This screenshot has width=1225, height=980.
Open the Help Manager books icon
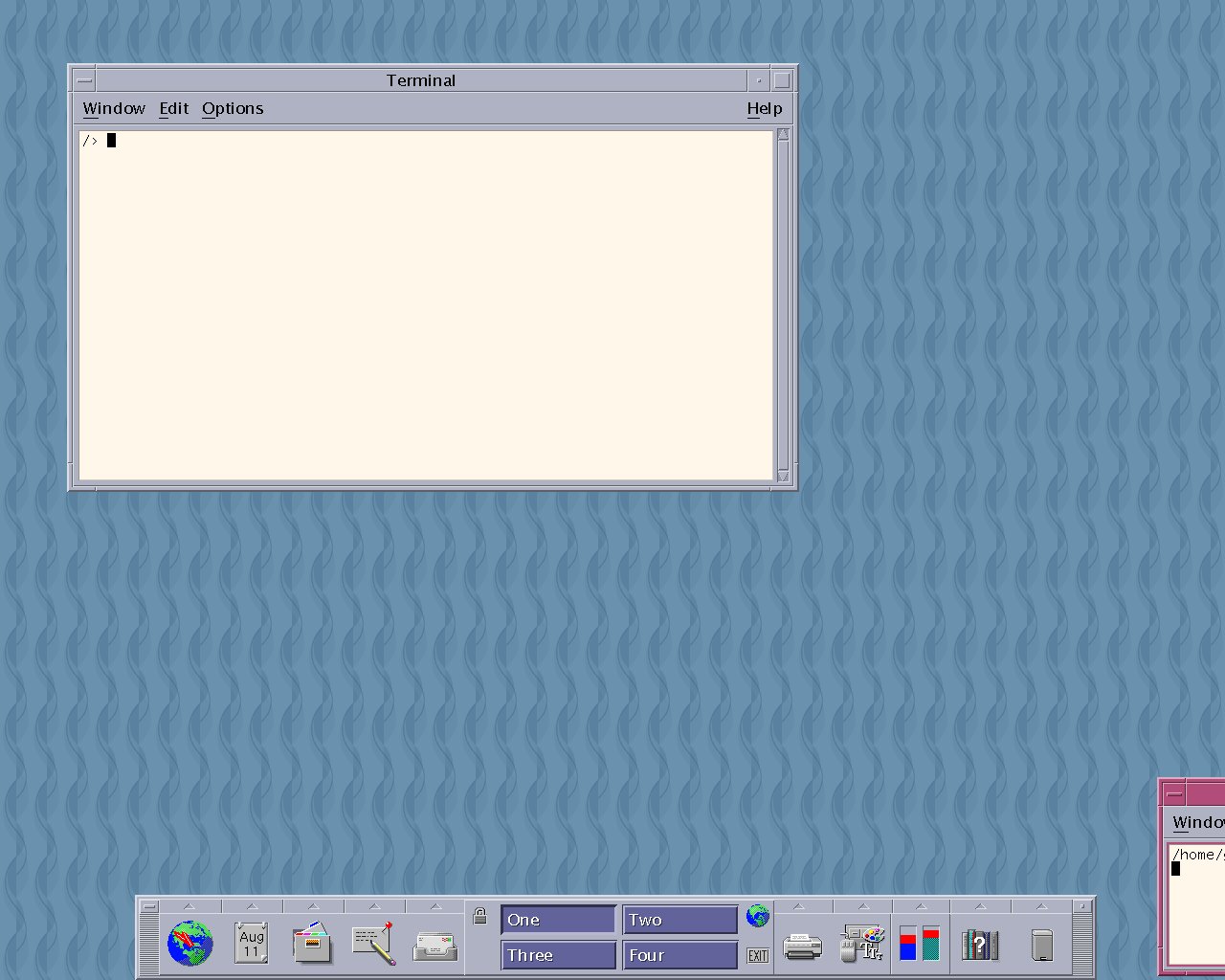tap(980, 945)
